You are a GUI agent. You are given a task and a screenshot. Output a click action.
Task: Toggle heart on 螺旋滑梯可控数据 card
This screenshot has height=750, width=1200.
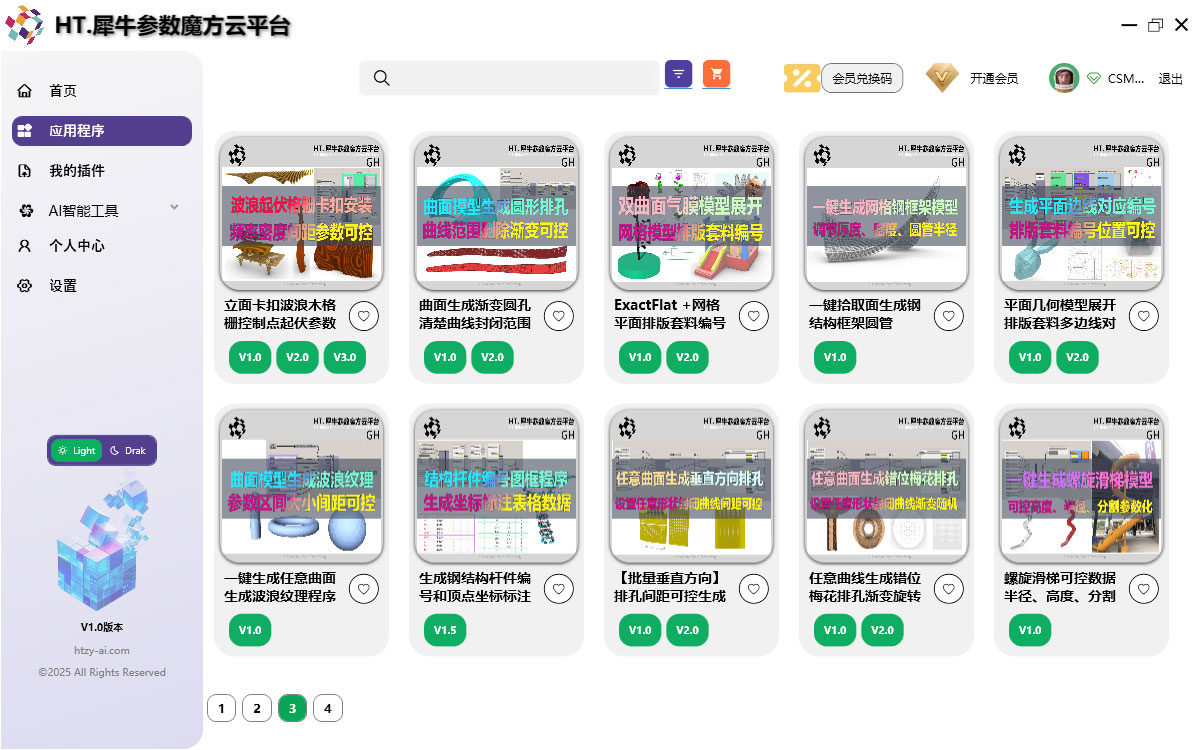click(x=1144, y=589)
